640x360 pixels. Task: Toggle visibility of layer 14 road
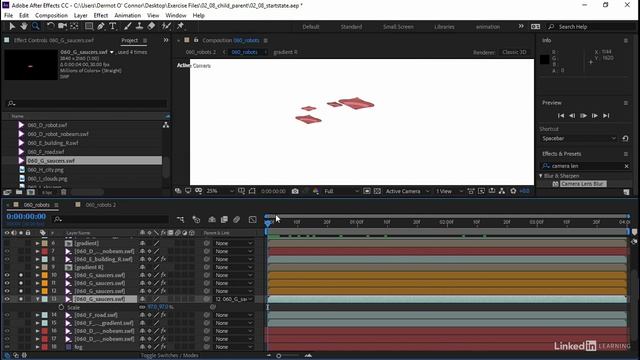coord(7,315)
